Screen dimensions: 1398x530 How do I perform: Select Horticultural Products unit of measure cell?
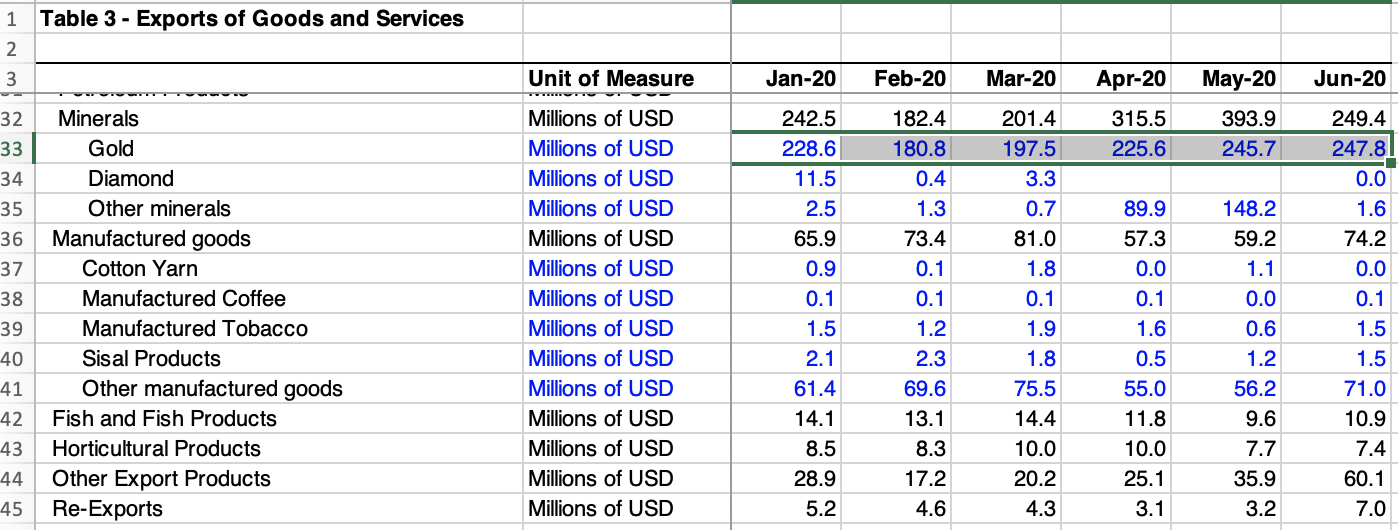pyautogui.click(x=601, y=449)
